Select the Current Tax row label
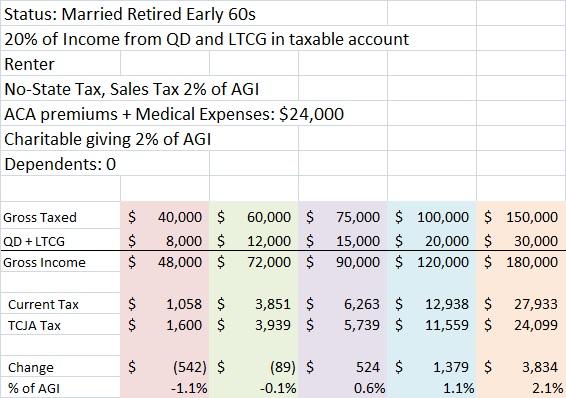566x398 pixels. click(x=43, y=305)
